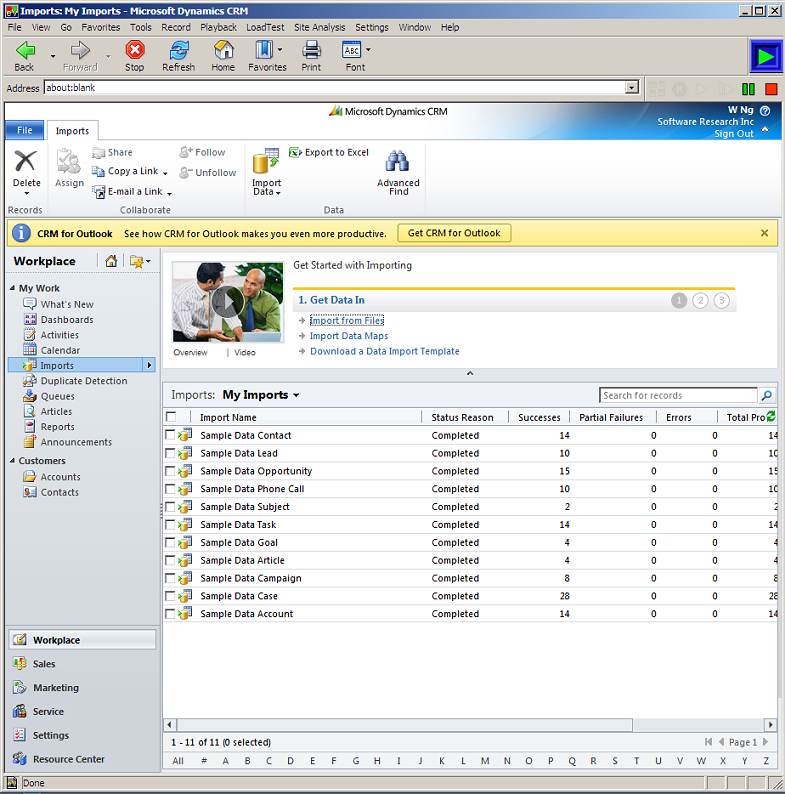
Task: Click the Delete X ribbon icon
Action: click(x=25, y=161)
